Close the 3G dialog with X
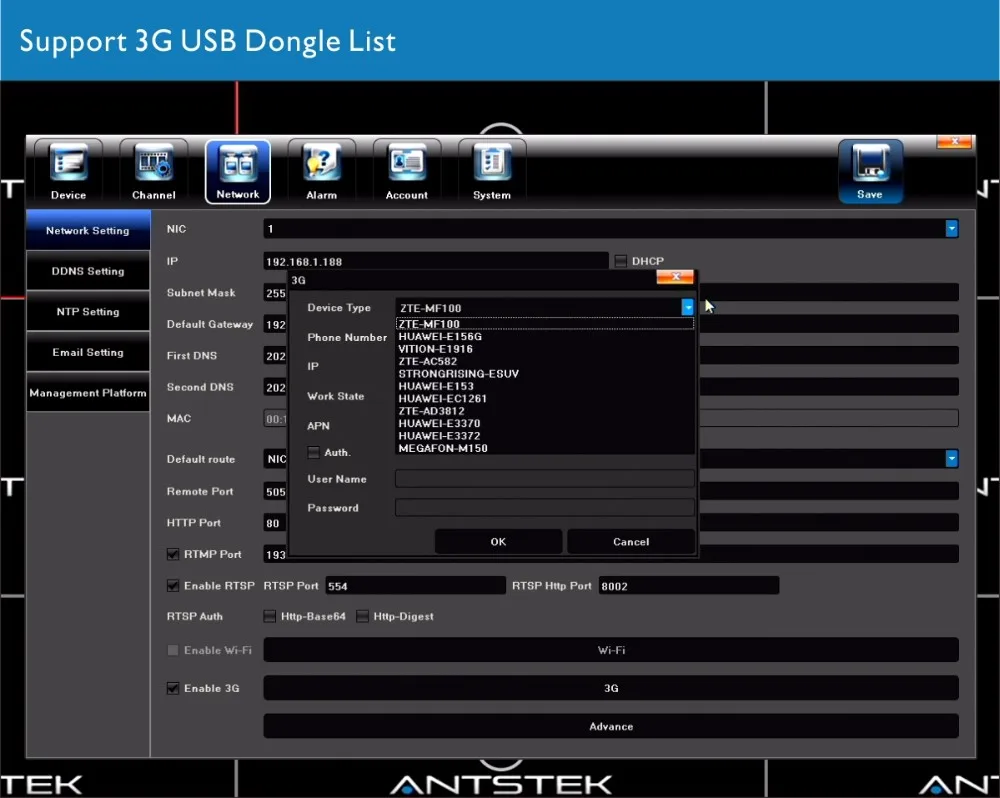The height and width of the screenshot is (798, 1000). click(675, 276)
